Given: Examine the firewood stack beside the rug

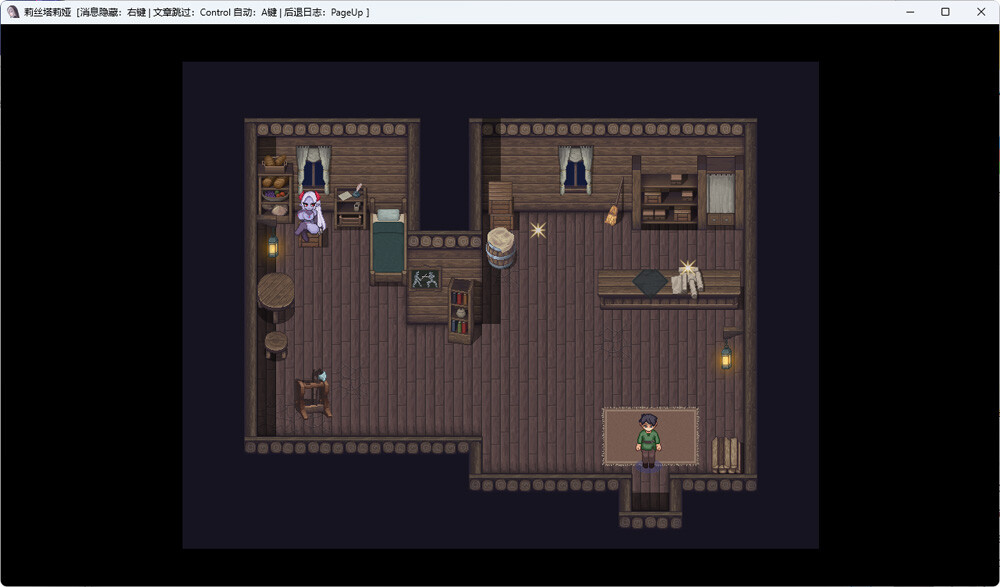Looking at the screenshot, I should coord(726,455).
